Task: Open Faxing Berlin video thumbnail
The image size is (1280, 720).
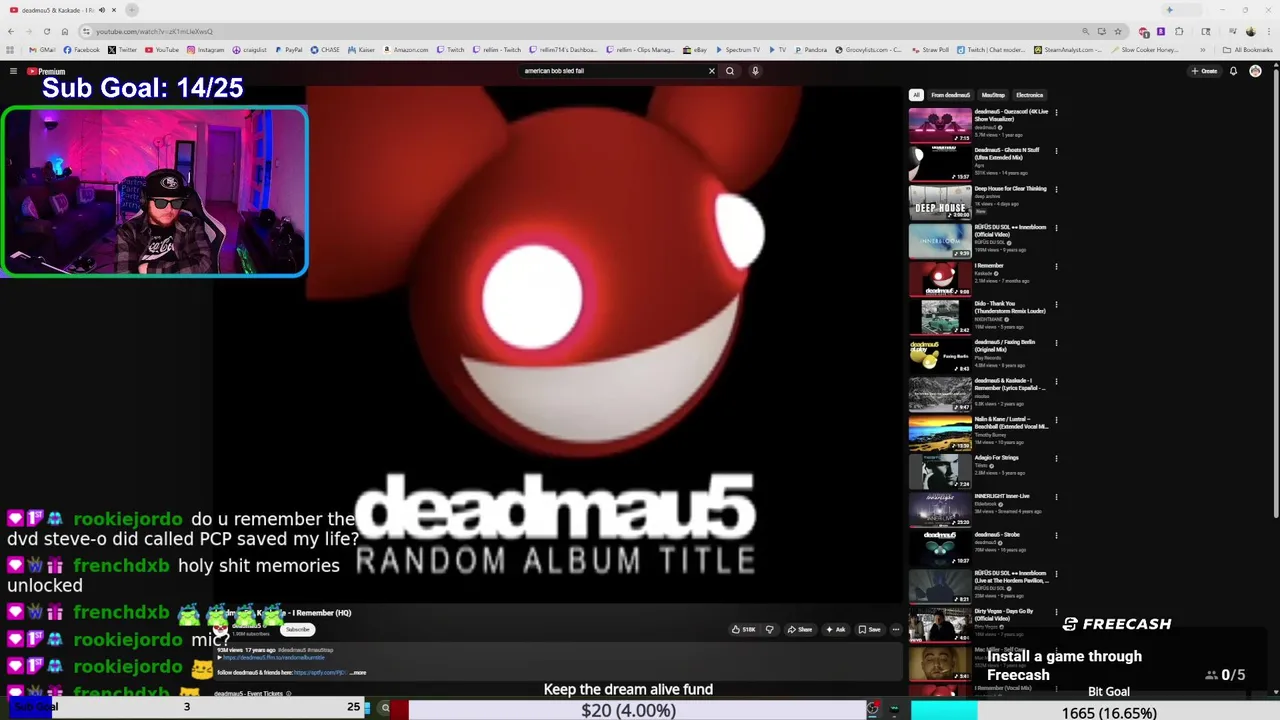Action: click(x=940, y=356)
